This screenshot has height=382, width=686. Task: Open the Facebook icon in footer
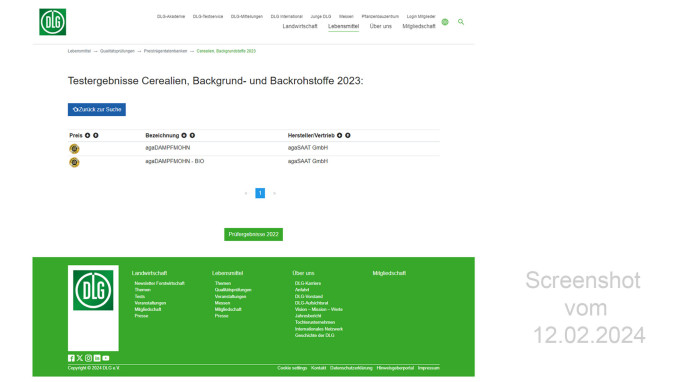point(71,358)
